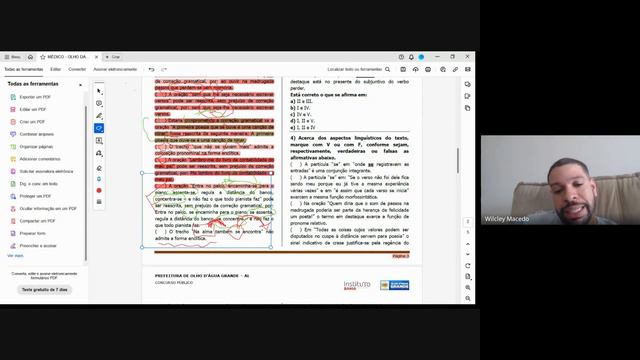Go to the next page arrow
Screen dimensions: 640x360
(468, 254)
